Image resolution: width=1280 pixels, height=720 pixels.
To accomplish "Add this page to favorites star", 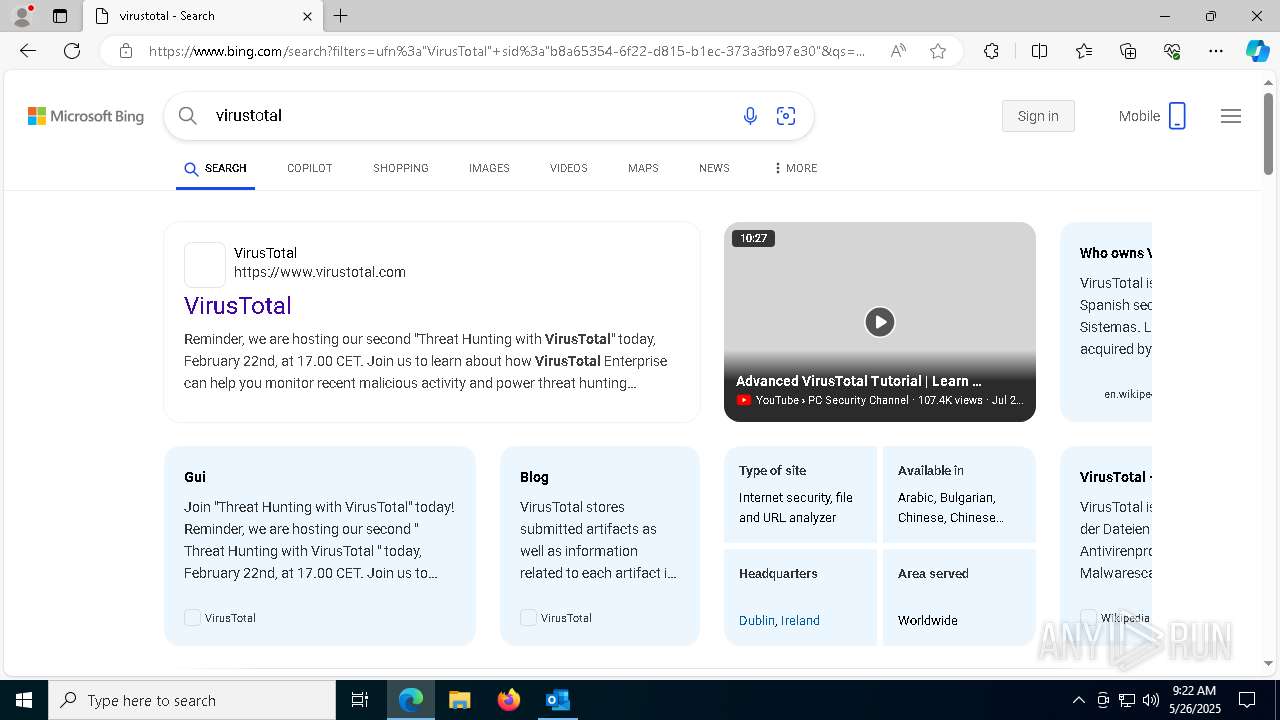I will (938, 51).
